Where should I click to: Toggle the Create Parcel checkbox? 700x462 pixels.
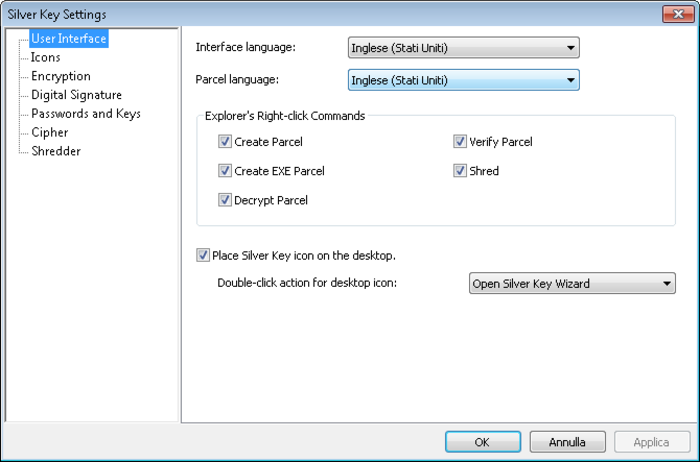[x=225, y=142]
